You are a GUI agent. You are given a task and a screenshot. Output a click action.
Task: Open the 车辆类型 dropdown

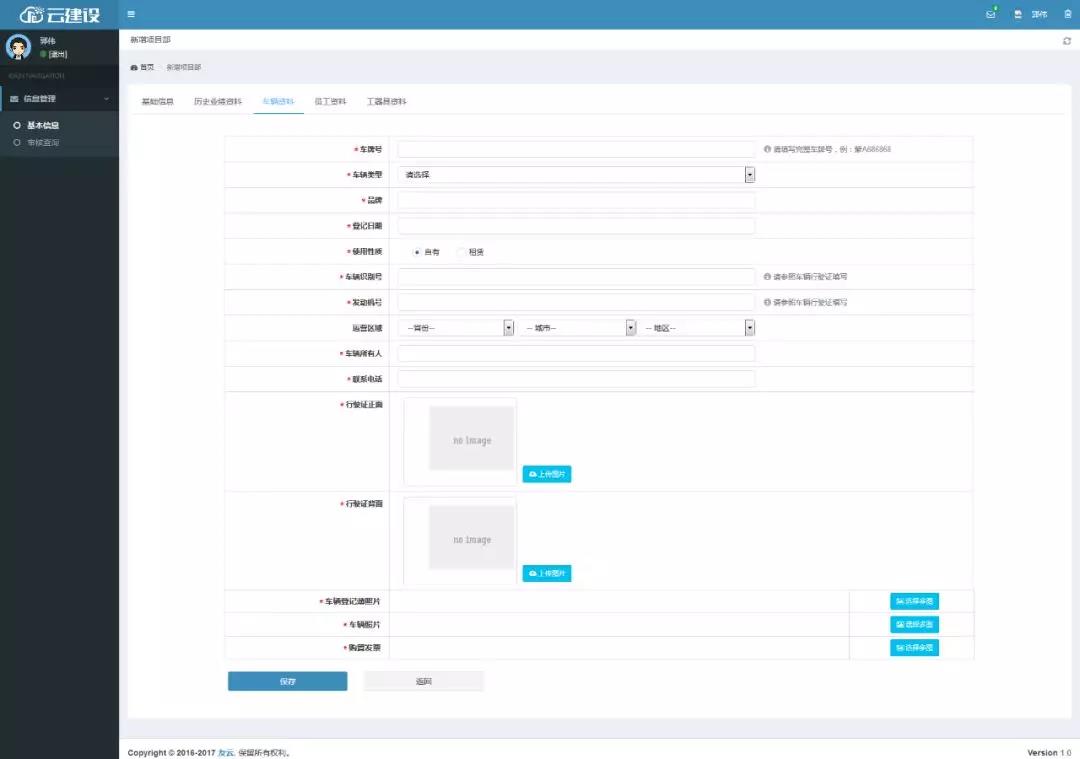click(x=576, y=174)
